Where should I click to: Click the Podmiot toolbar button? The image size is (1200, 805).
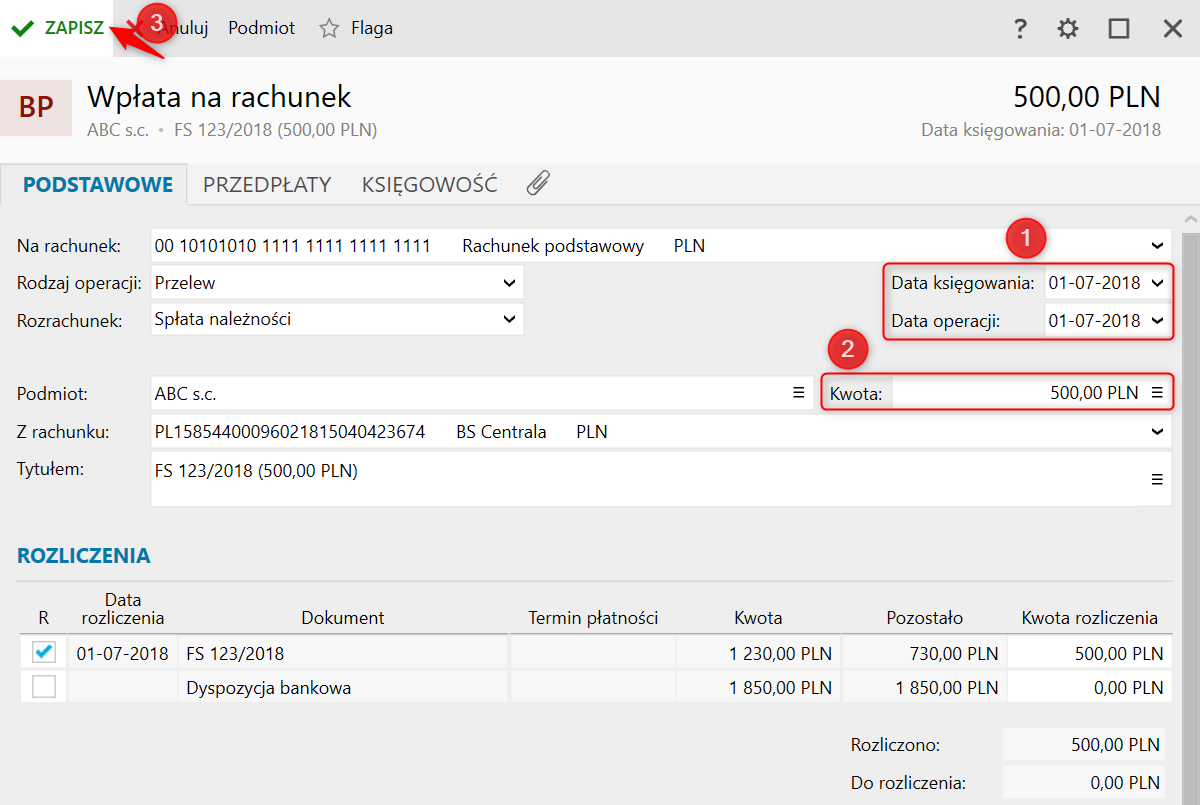point(261,28)
